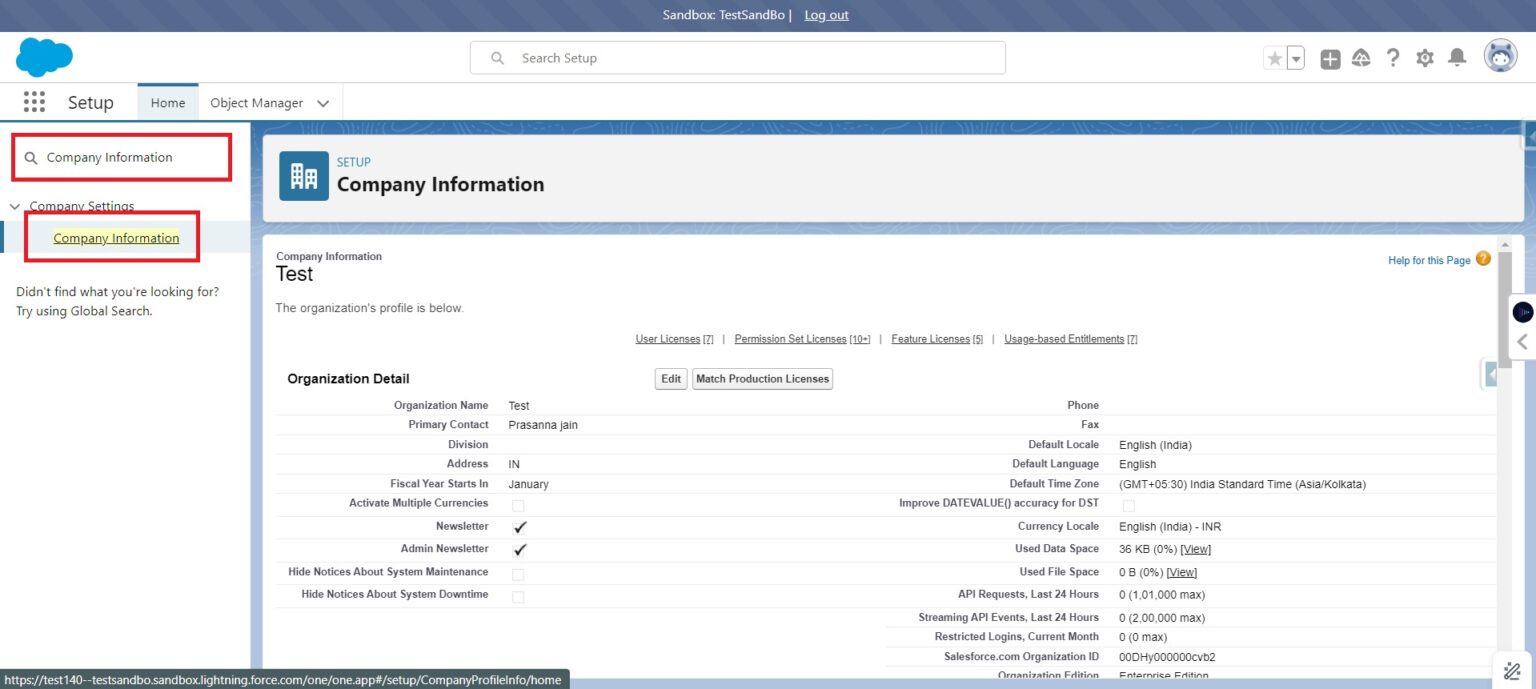Open your user profile avatar
Image resolution: width=1536 pixels, height=689 pixels.
1499,56
